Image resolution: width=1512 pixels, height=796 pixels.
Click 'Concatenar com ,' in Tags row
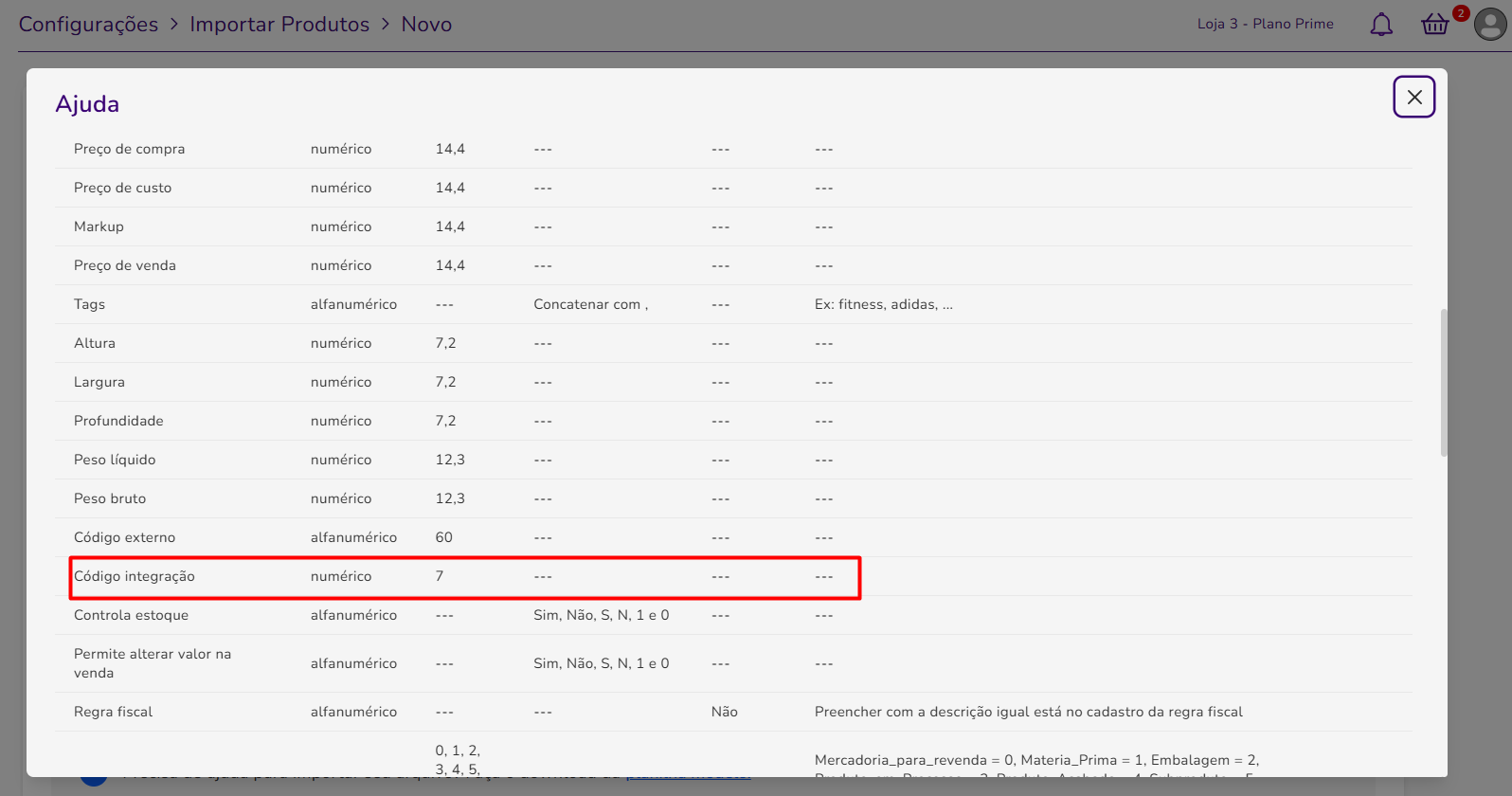(591, 304)
